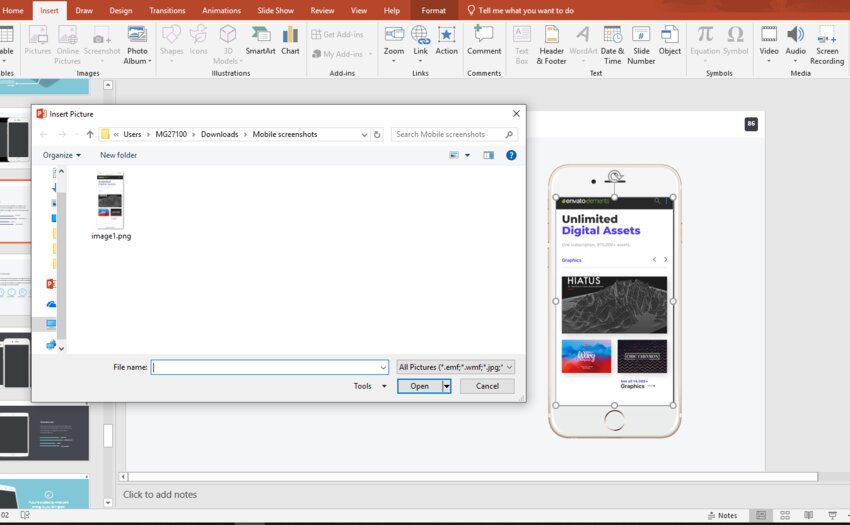Select the image1.png file thumbnail
This screenshot has height=525, width=850.
[111, 201]
